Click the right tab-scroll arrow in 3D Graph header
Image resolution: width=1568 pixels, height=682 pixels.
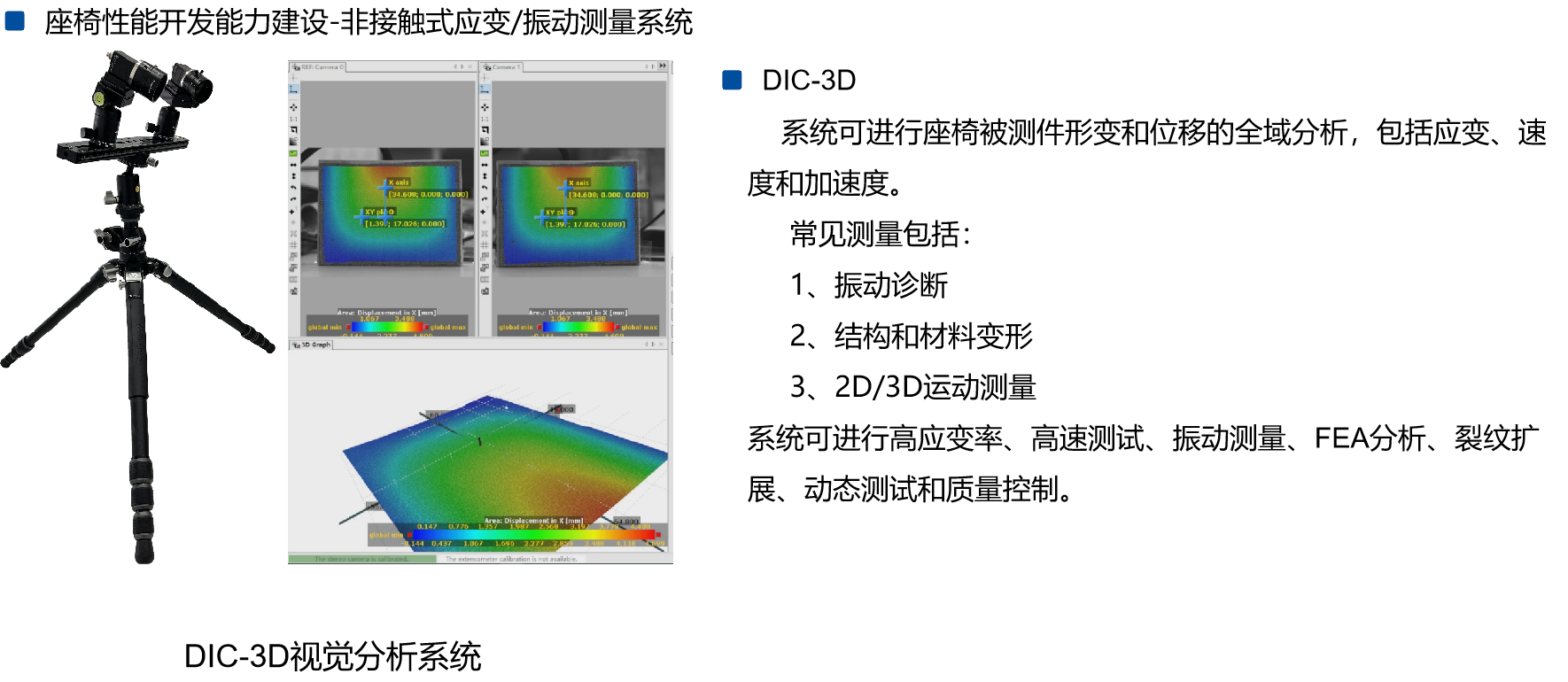pos(653,345)
